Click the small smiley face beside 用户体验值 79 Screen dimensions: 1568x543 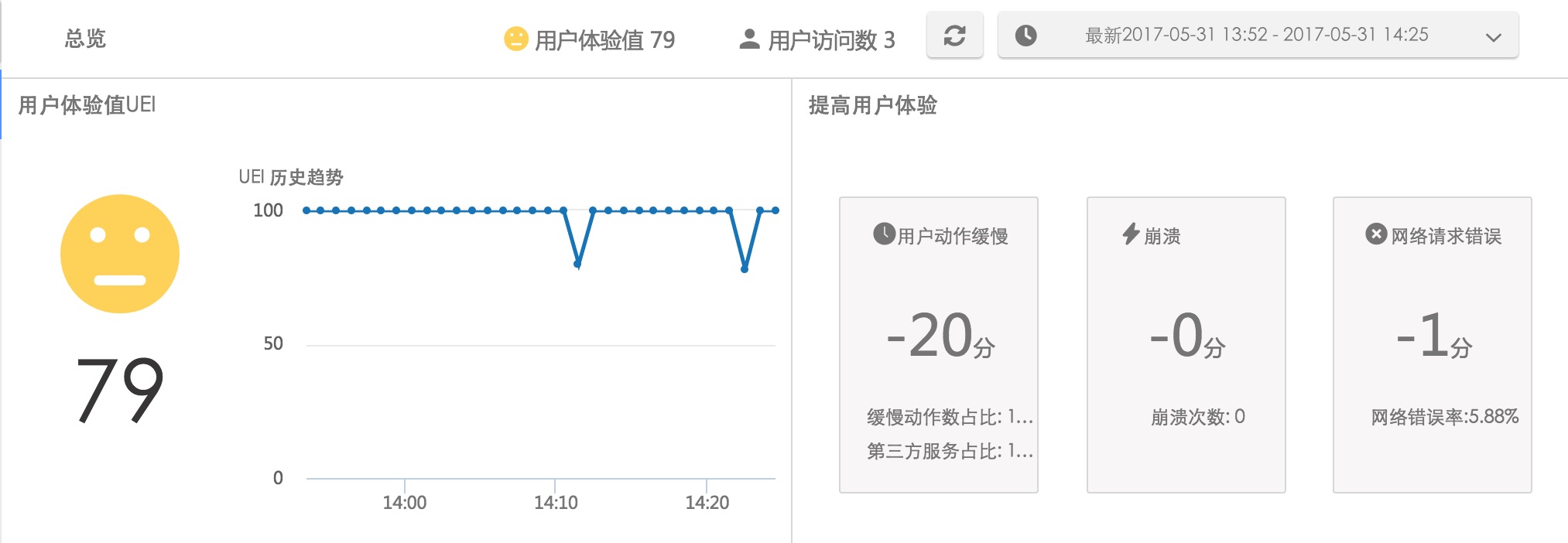(x=515, y=39)
